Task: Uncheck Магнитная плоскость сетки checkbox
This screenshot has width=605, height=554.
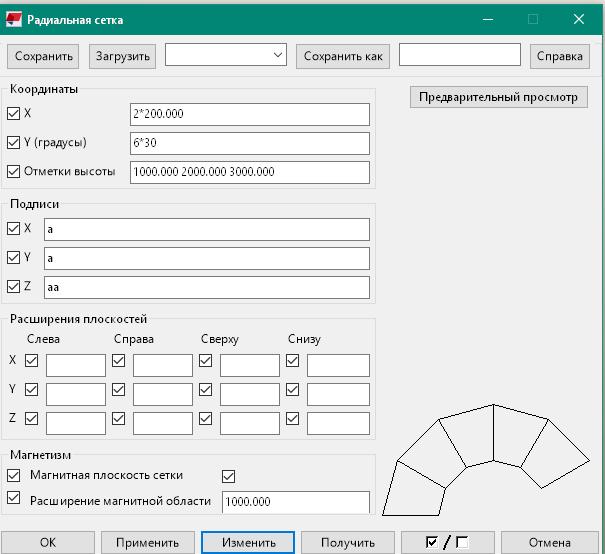Action: click(x=14, y=476)
